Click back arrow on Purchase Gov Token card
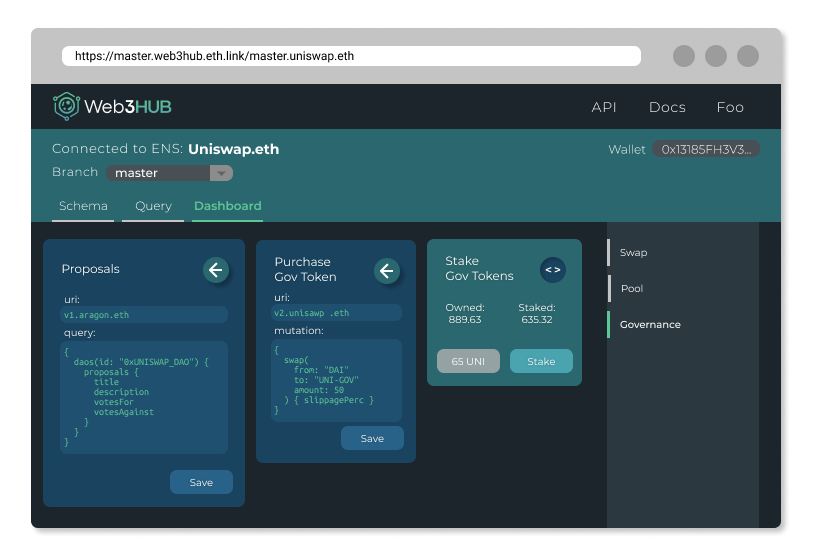 [387, 270]
